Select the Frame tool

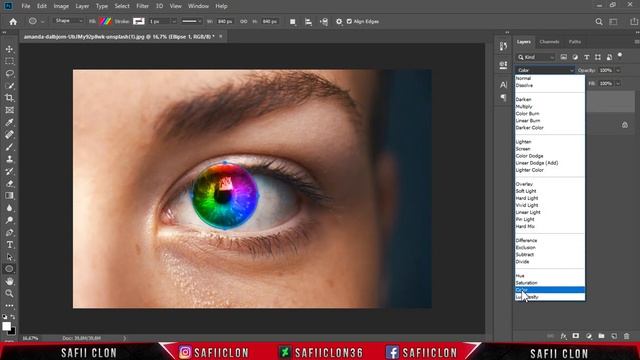coord(9,110)
